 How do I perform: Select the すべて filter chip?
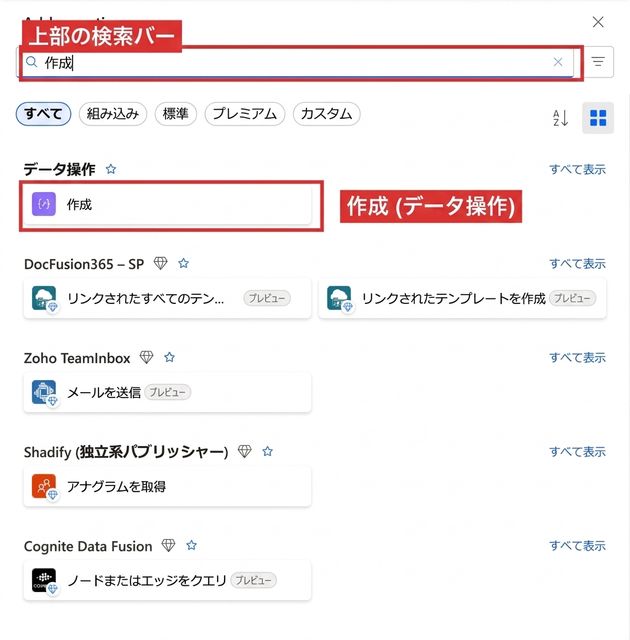pyautogui.click(x=43, y=114)
